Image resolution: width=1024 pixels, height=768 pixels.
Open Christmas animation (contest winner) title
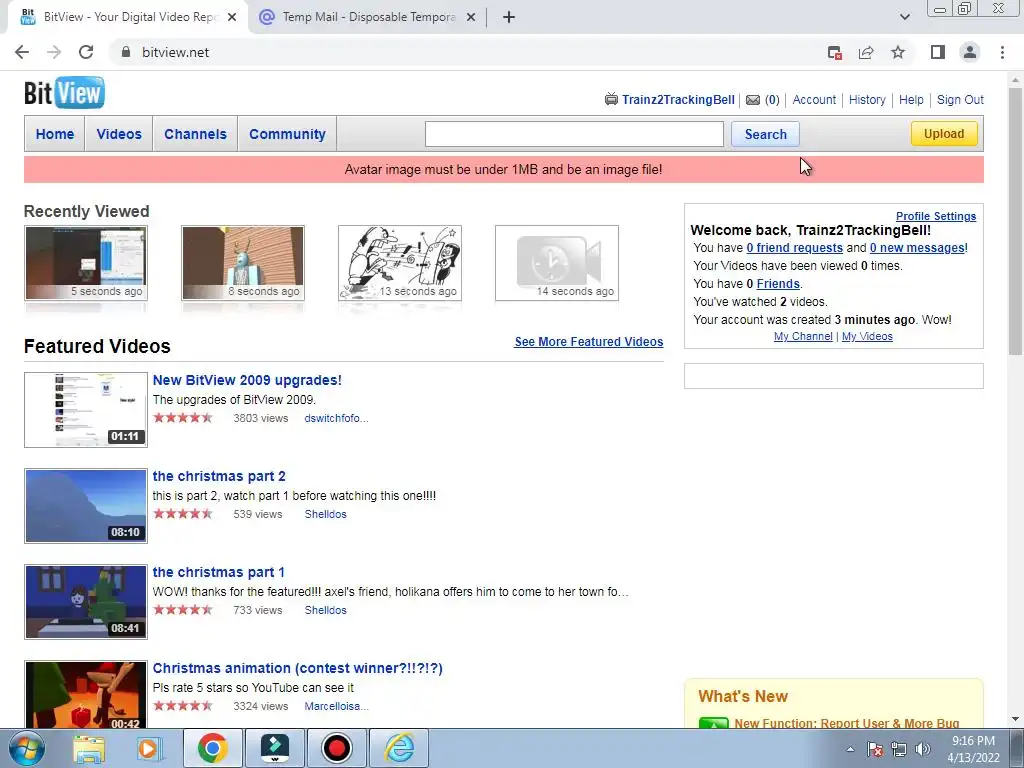tap(297, 668)
